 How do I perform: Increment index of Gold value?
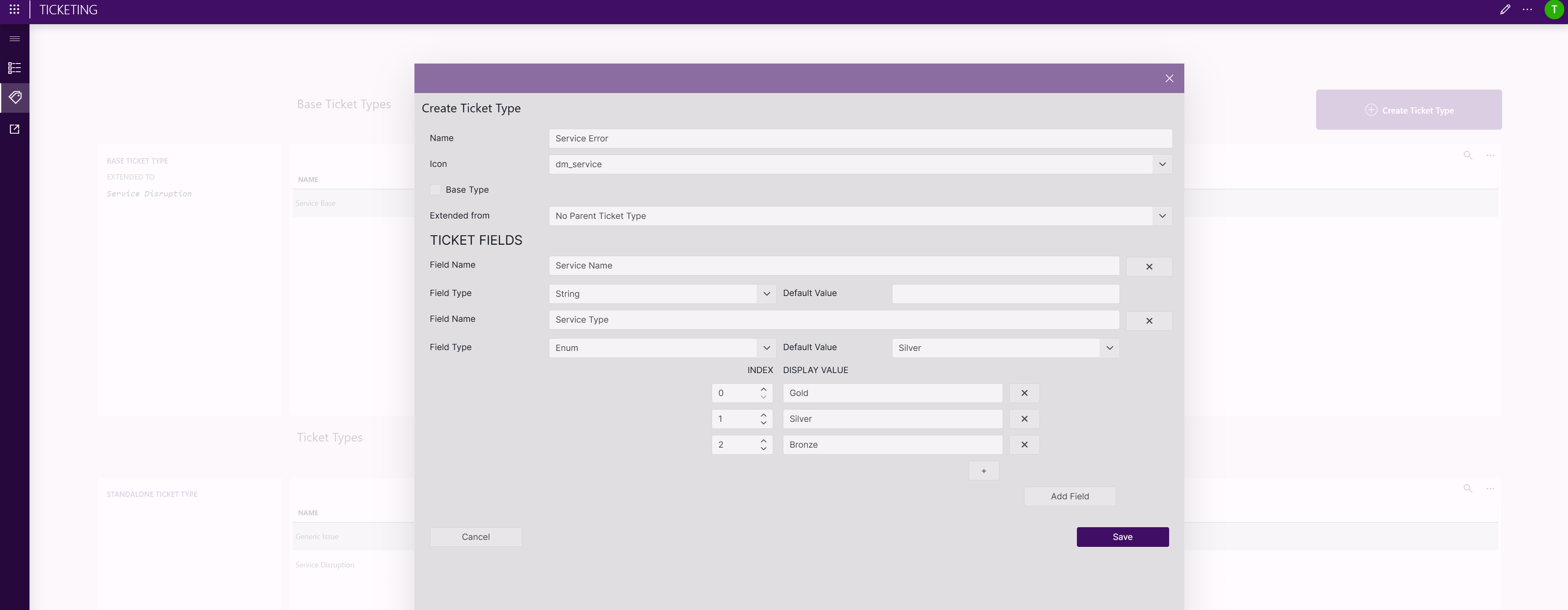763,389
